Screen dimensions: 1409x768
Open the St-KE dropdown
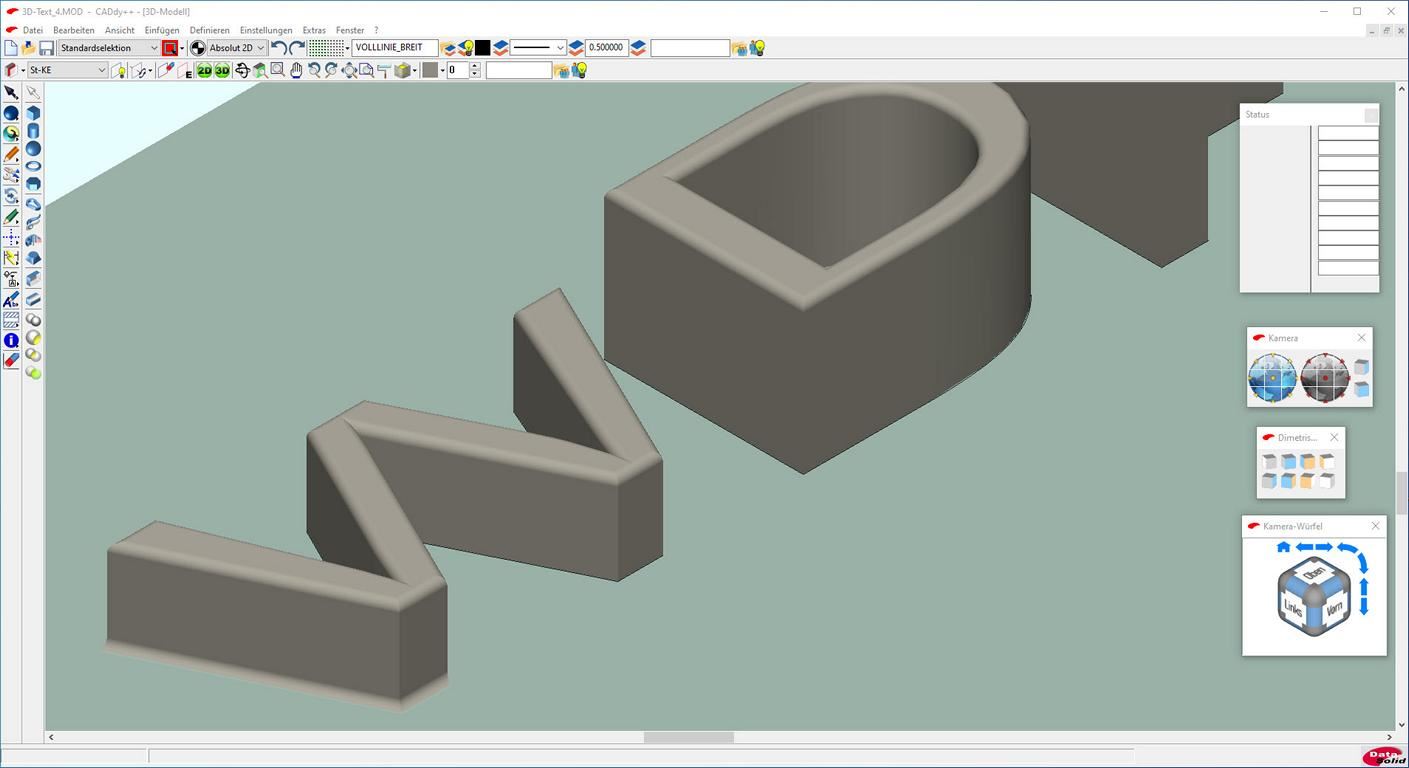67,70
